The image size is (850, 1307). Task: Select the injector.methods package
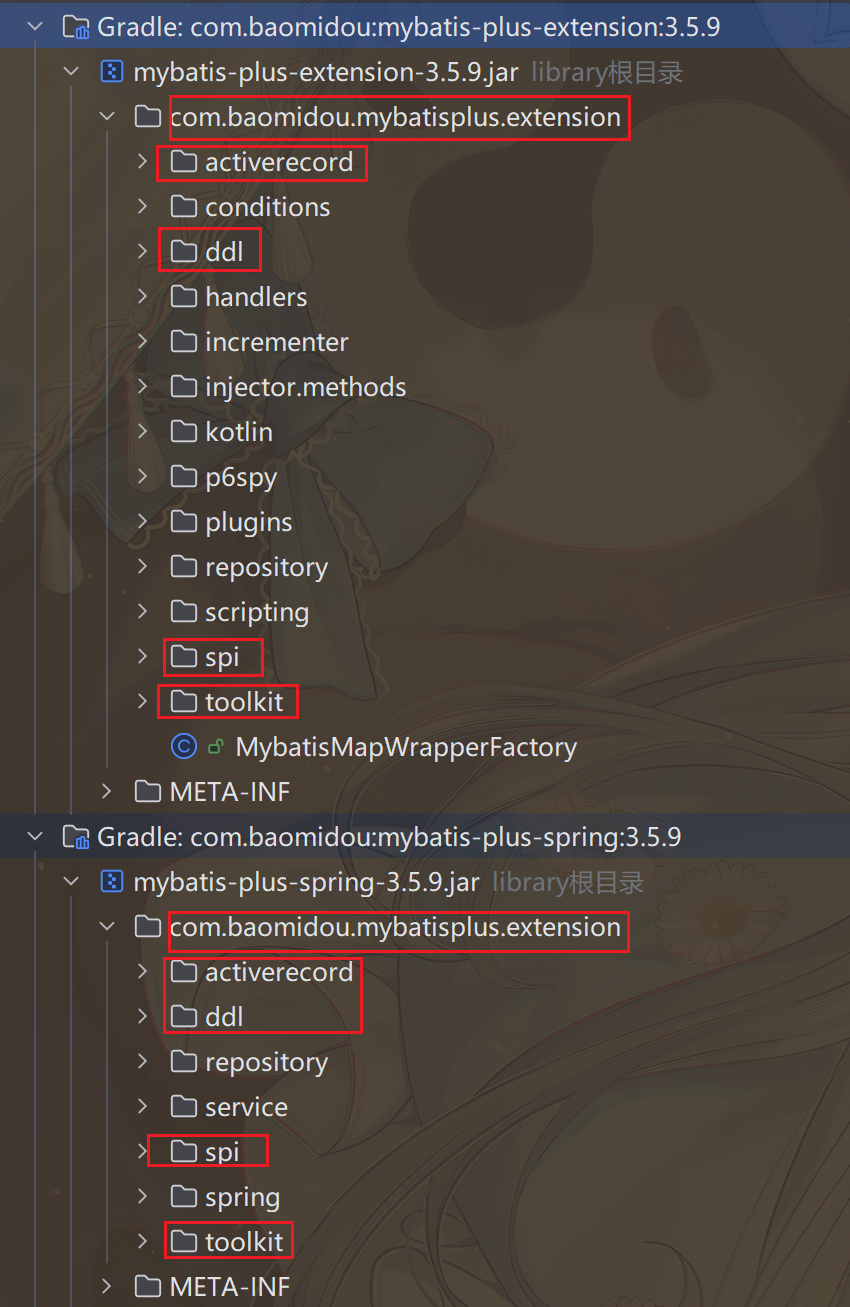(x=305, y=387)
